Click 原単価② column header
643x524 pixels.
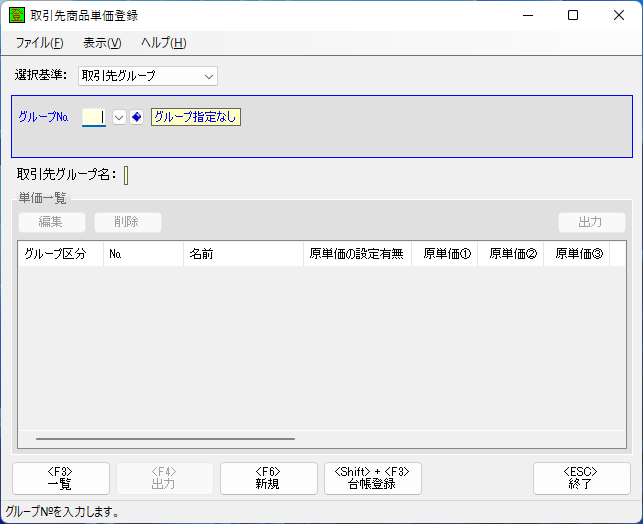tap(511, 254)
